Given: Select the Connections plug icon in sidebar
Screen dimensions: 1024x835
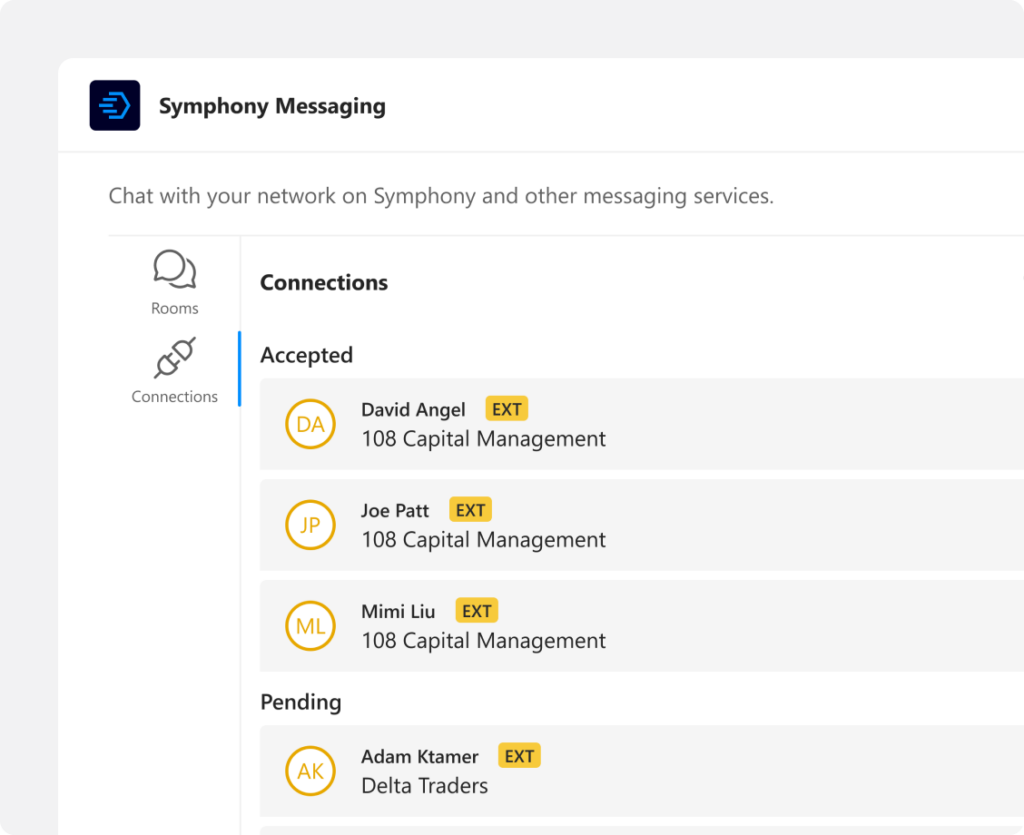Looking at the screenshot, I should coord(174,358).
